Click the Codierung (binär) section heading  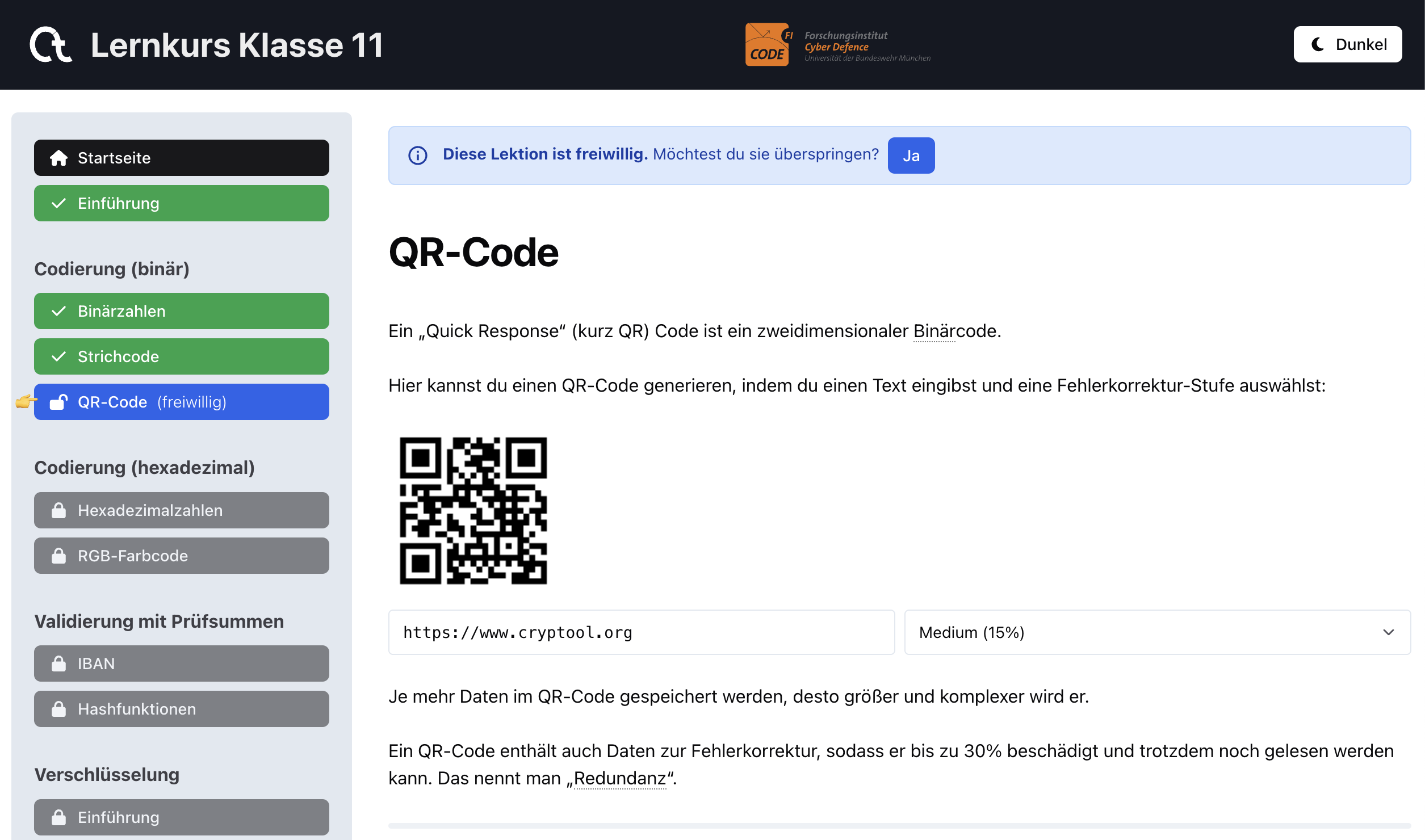click(x=112, y=268)
